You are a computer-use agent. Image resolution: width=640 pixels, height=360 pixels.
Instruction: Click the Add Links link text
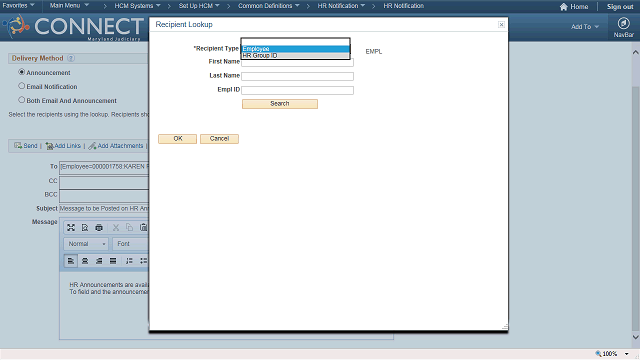pos(67,146)
